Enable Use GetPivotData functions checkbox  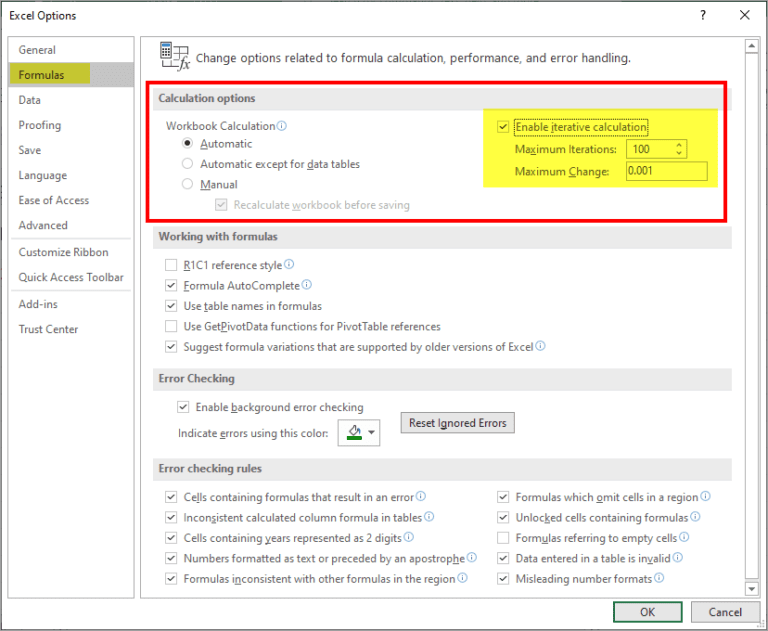click(x=171, y=326)
